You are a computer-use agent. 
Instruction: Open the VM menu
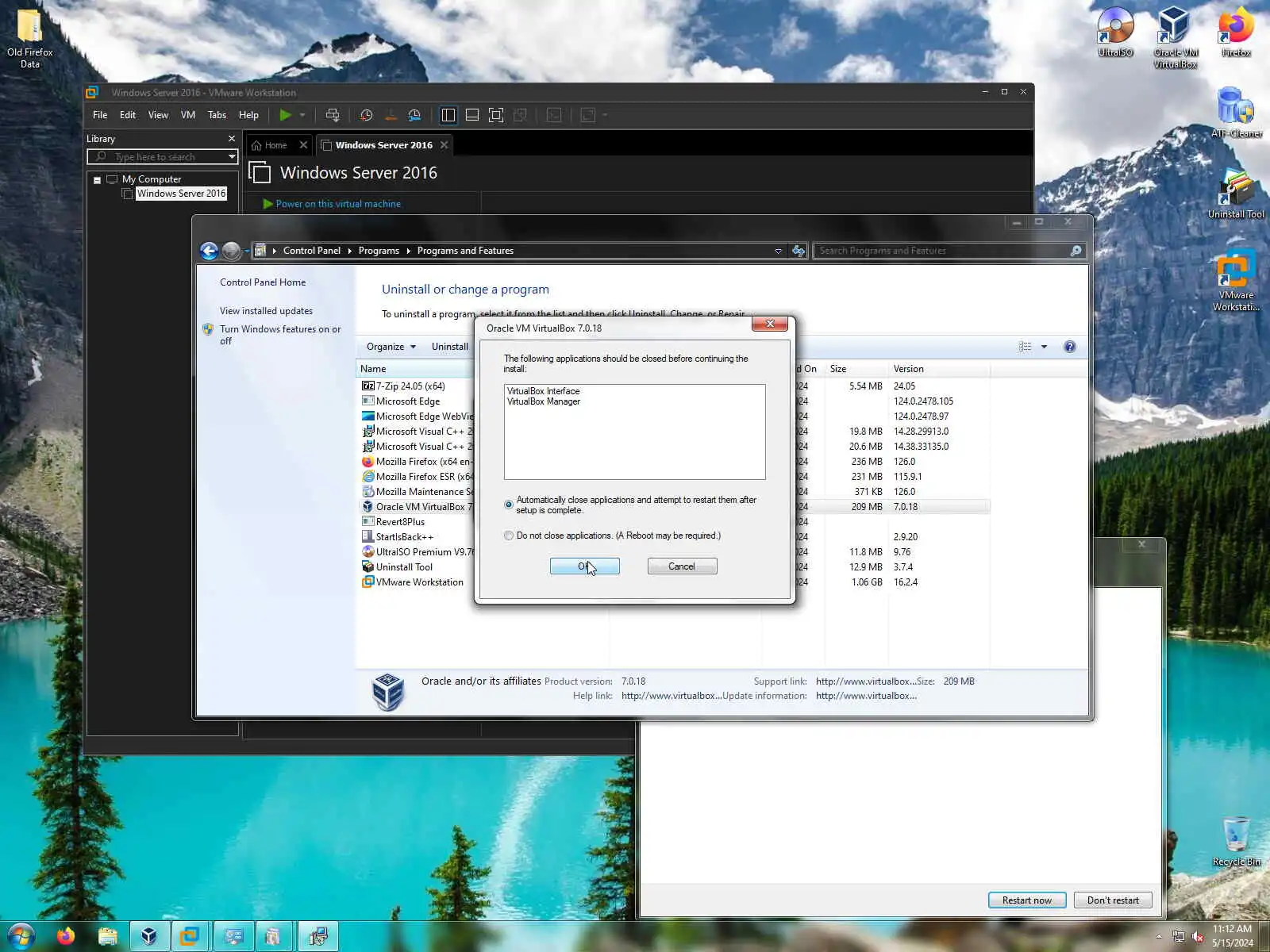coord(188,115)
